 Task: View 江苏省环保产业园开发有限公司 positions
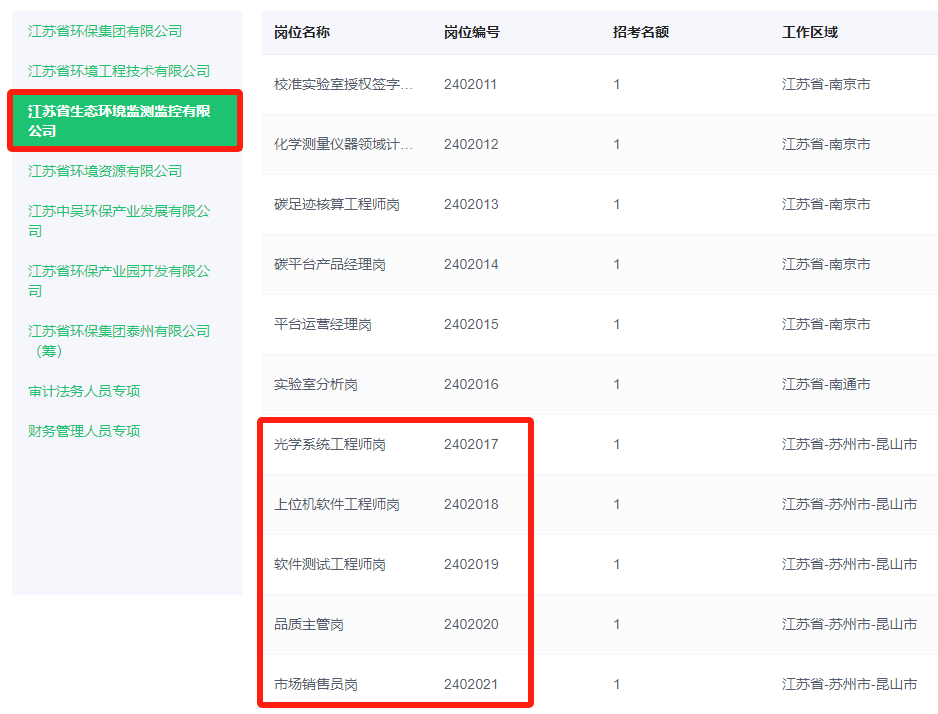tap(114, 280)
